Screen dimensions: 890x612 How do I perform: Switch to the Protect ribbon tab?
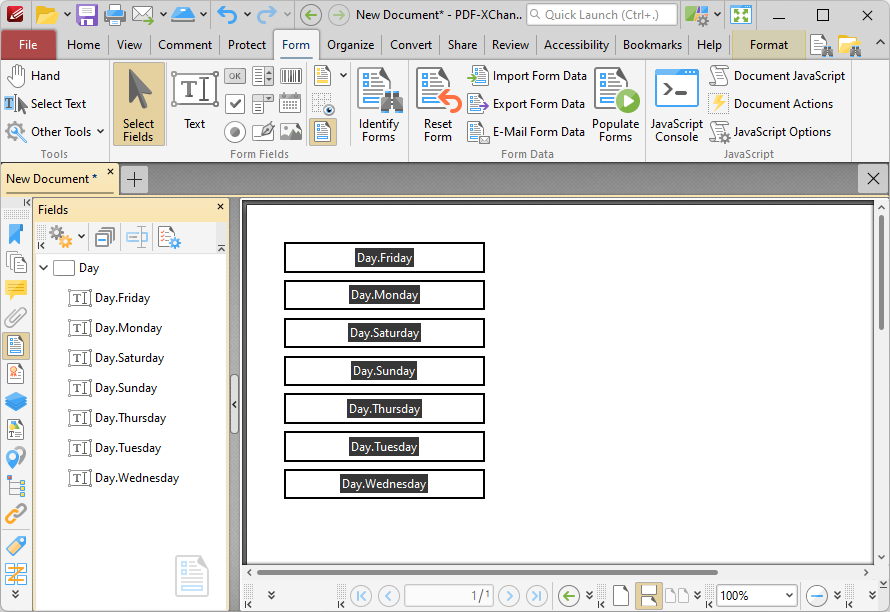247,45
